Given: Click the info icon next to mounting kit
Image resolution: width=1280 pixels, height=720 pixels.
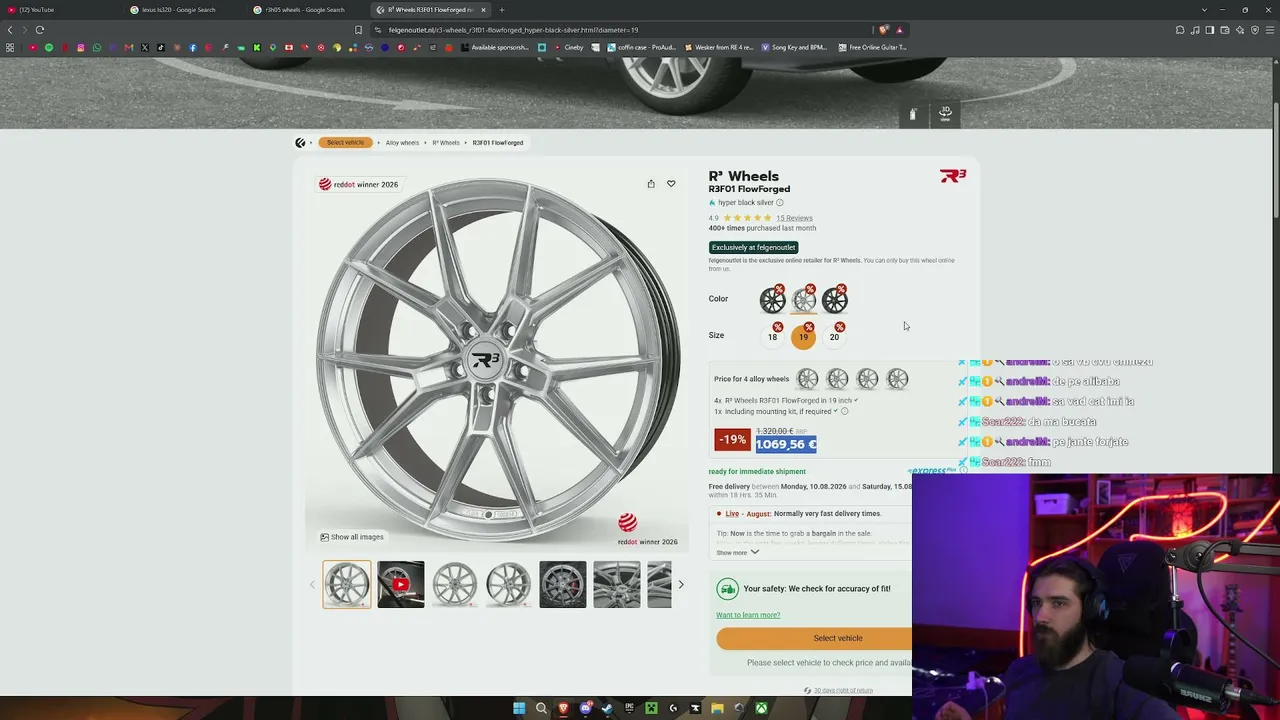Looking at the screenshot, I should pyautogui.click(x=844, y=411).
